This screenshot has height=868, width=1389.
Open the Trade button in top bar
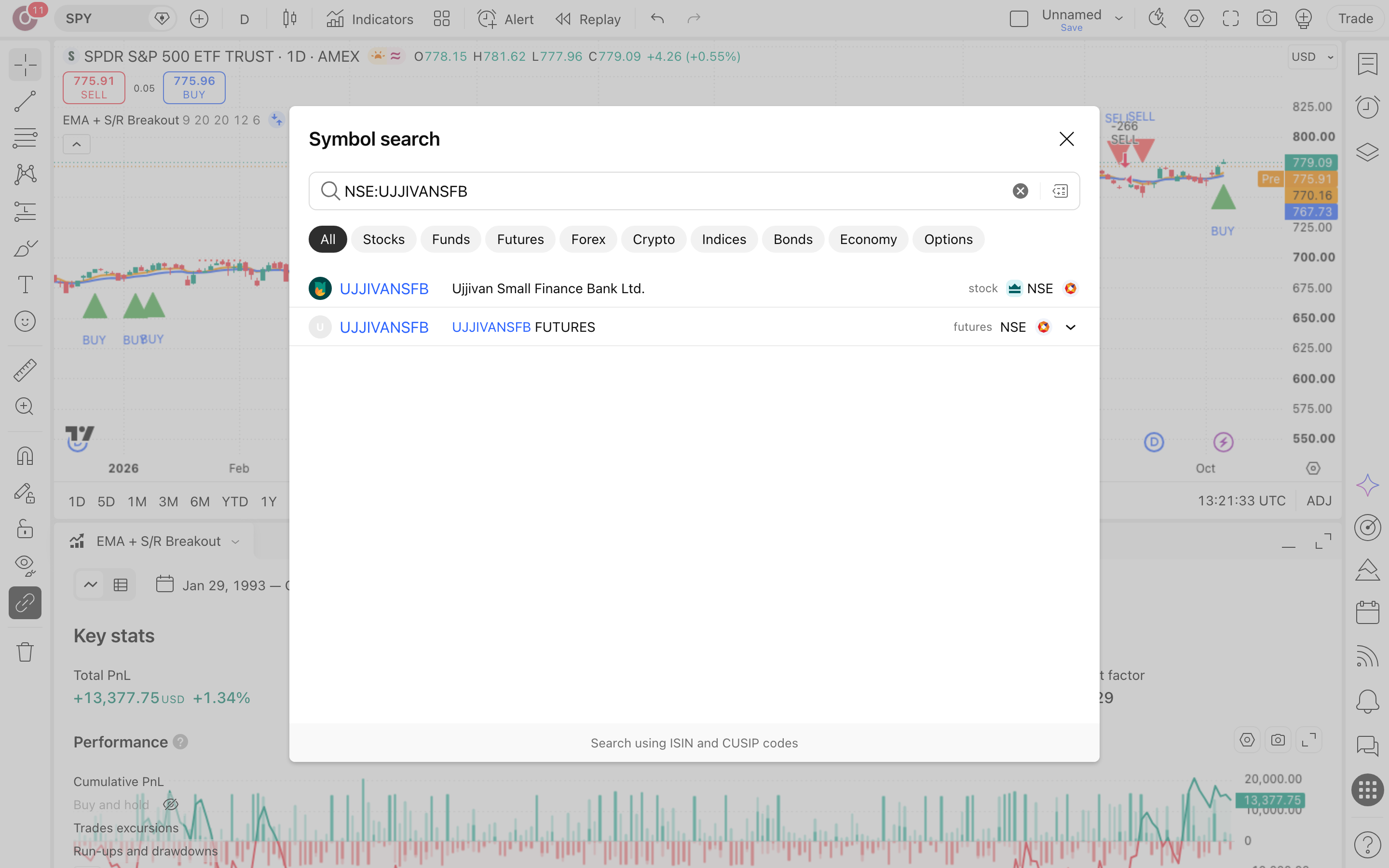click(1355, 19)
